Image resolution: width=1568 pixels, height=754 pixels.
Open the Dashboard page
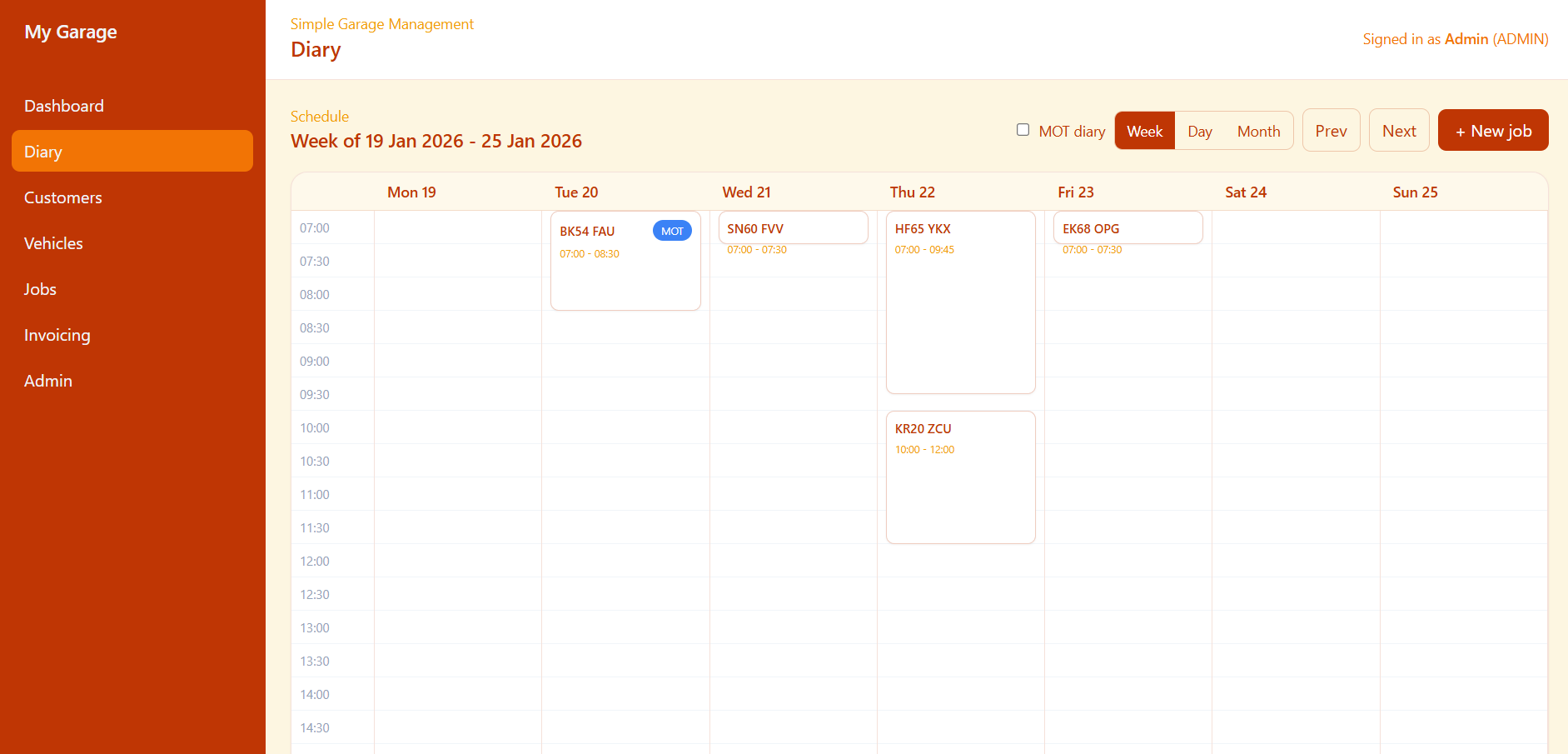click(64, 106)
